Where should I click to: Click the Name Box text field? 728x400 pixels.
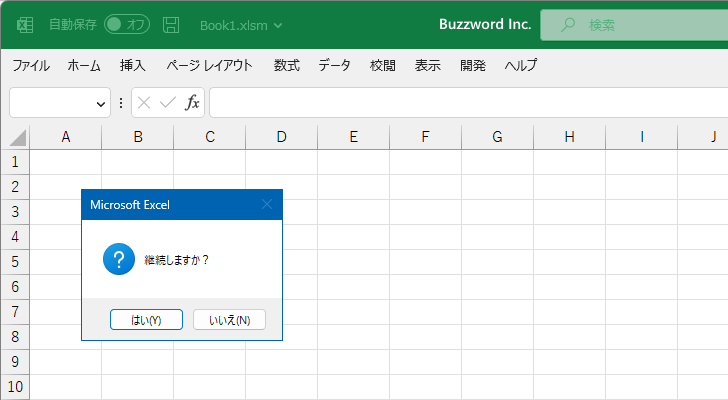point(52,103)
